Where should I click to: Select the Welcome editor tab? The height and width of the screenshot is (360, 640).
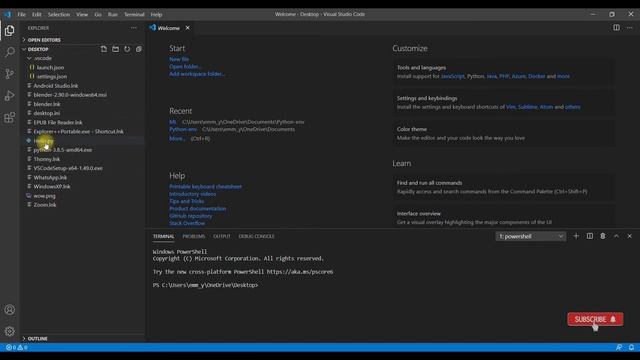pyautogui.click(x=169, y=28)
